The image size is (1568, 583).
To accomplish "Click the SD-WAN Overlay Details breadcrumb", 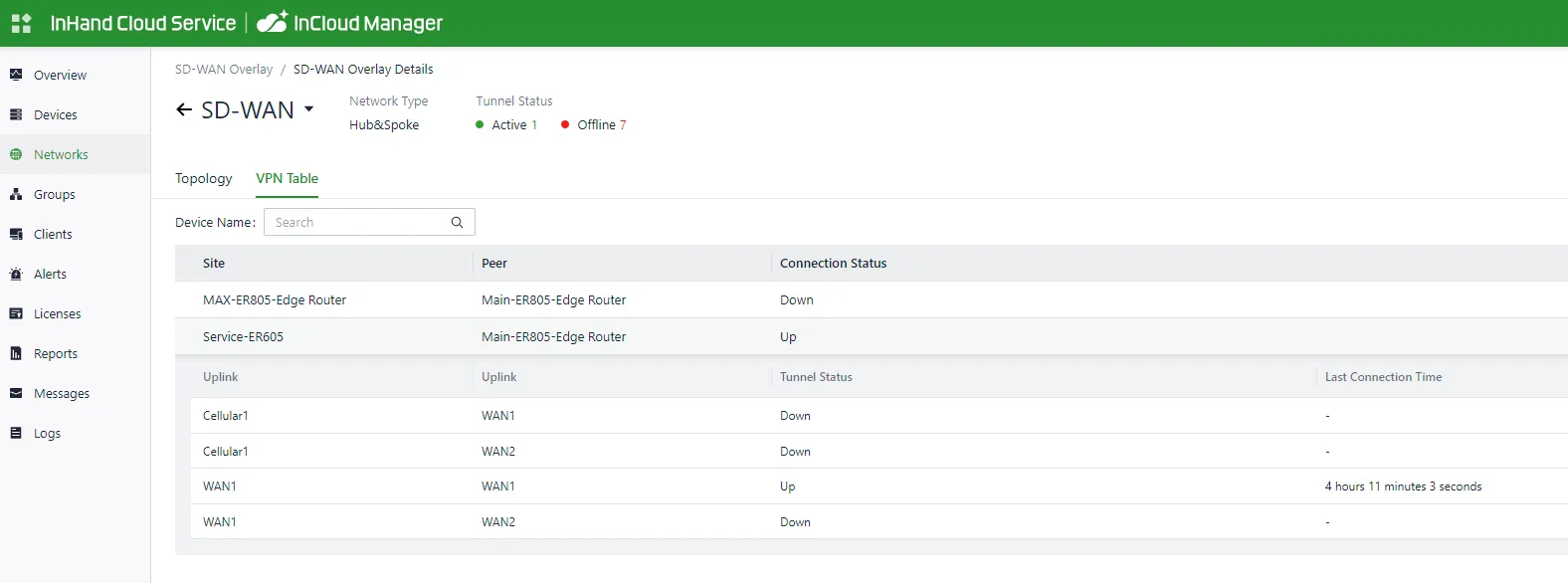I will pyautogui.click(x=363, y=69).
